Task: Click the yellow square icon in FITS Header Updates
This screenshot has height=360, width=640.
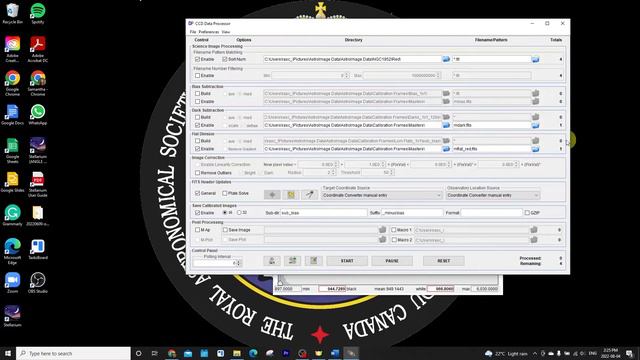Action: pos(291,195)
